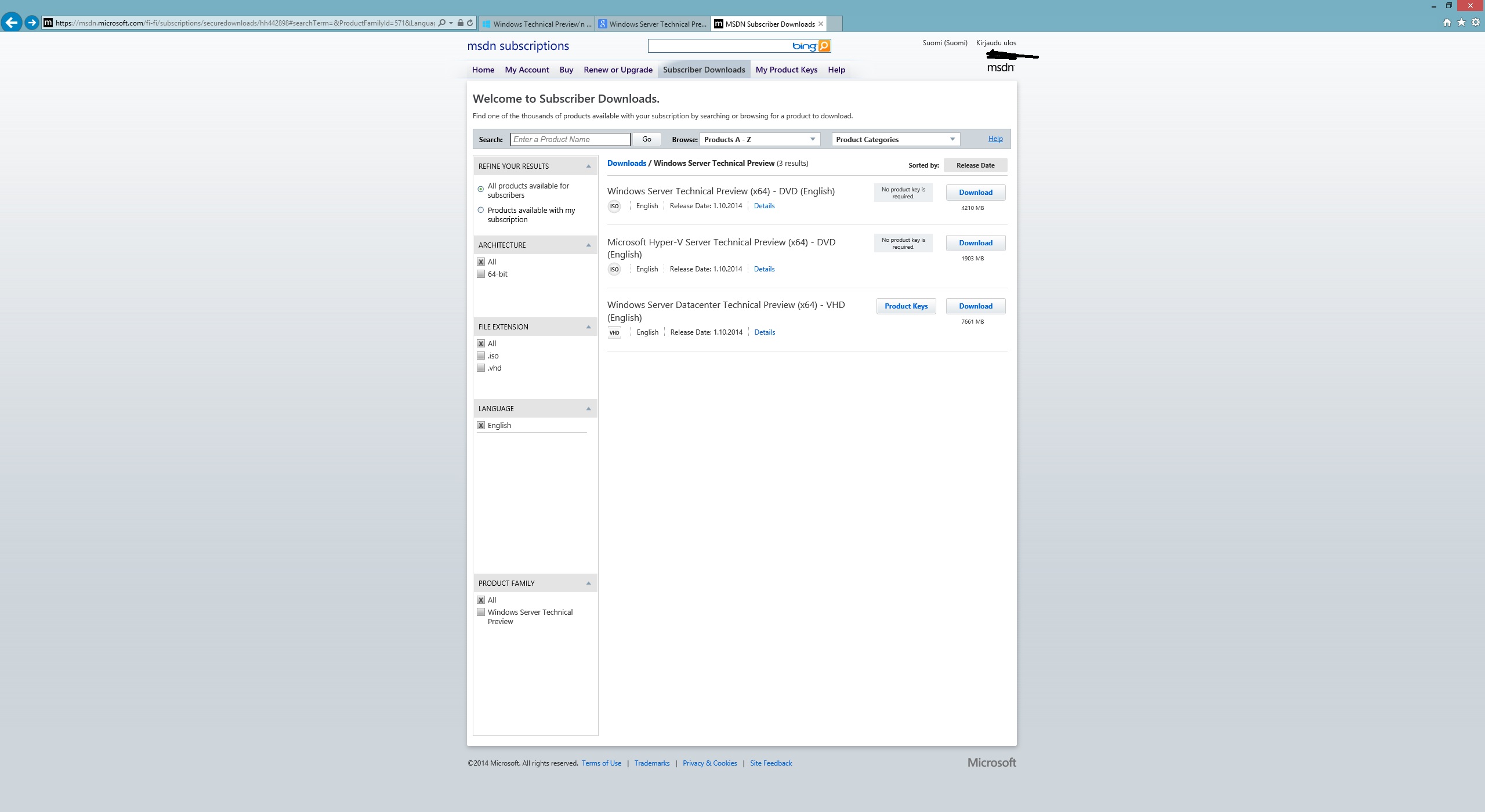Open the Favorites star icon
Viewport: 1485px width, 812px height.
(x=1461, y=23)
